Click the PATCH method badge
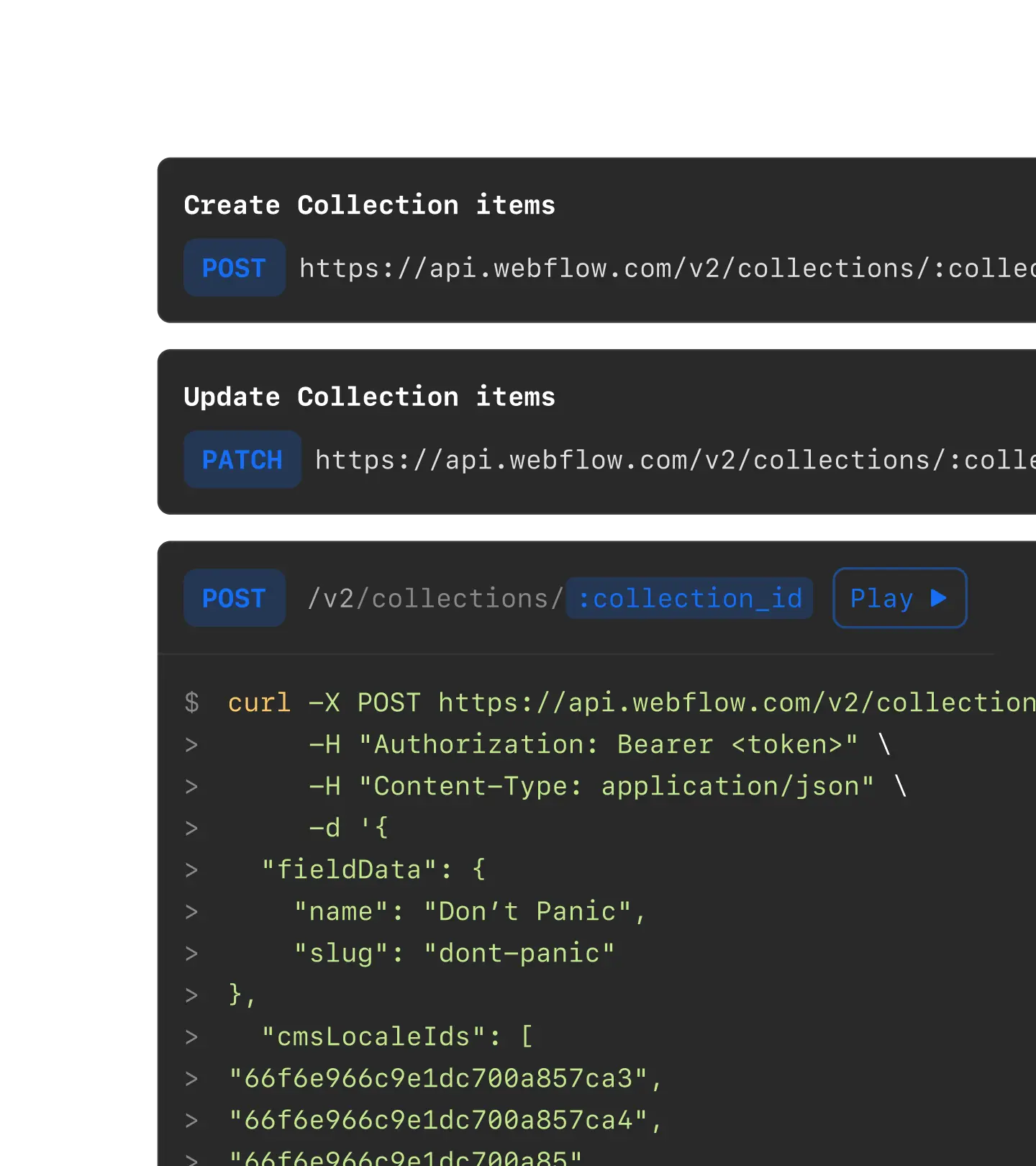 click(242, 460)
